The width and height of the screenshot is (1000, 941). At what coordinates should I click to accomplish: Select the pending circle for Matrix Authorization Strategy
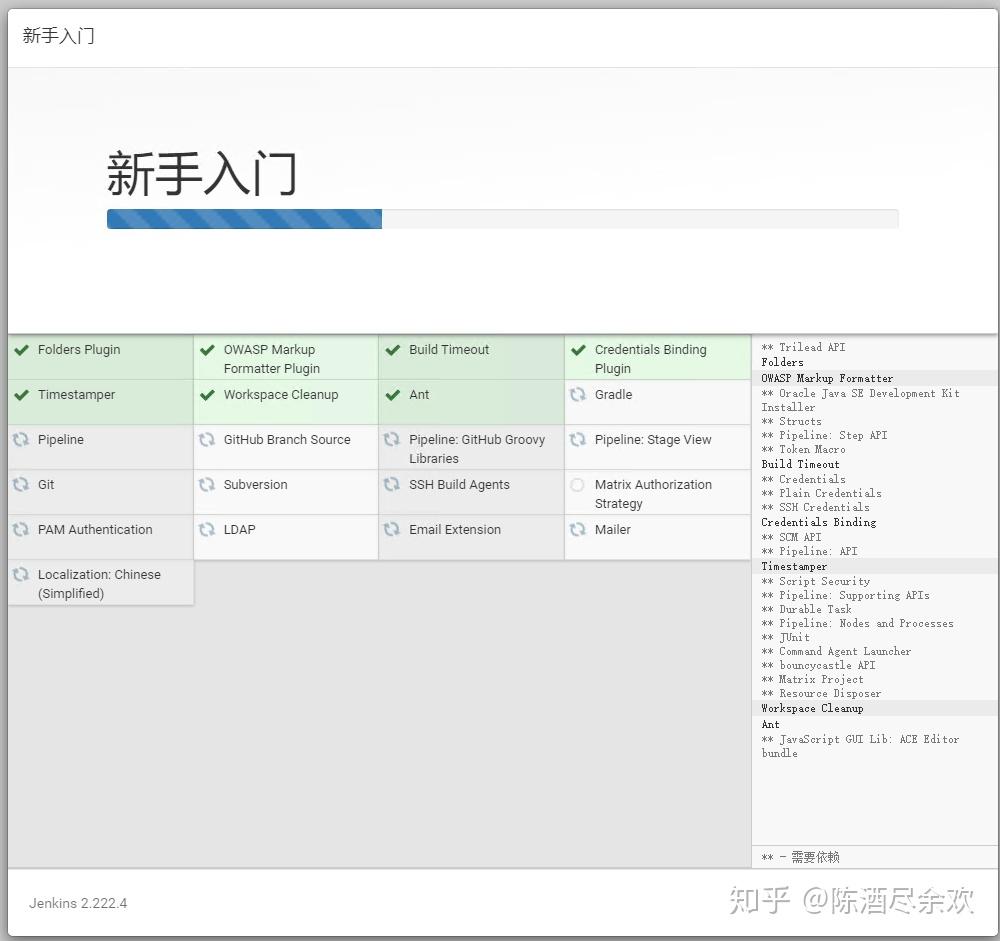click(x=577, y=485)
